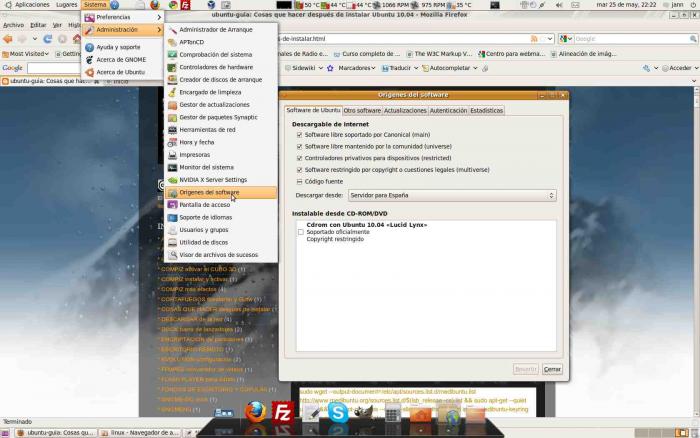Click FileZilla icon in the bottom dock

coord(283,413)
